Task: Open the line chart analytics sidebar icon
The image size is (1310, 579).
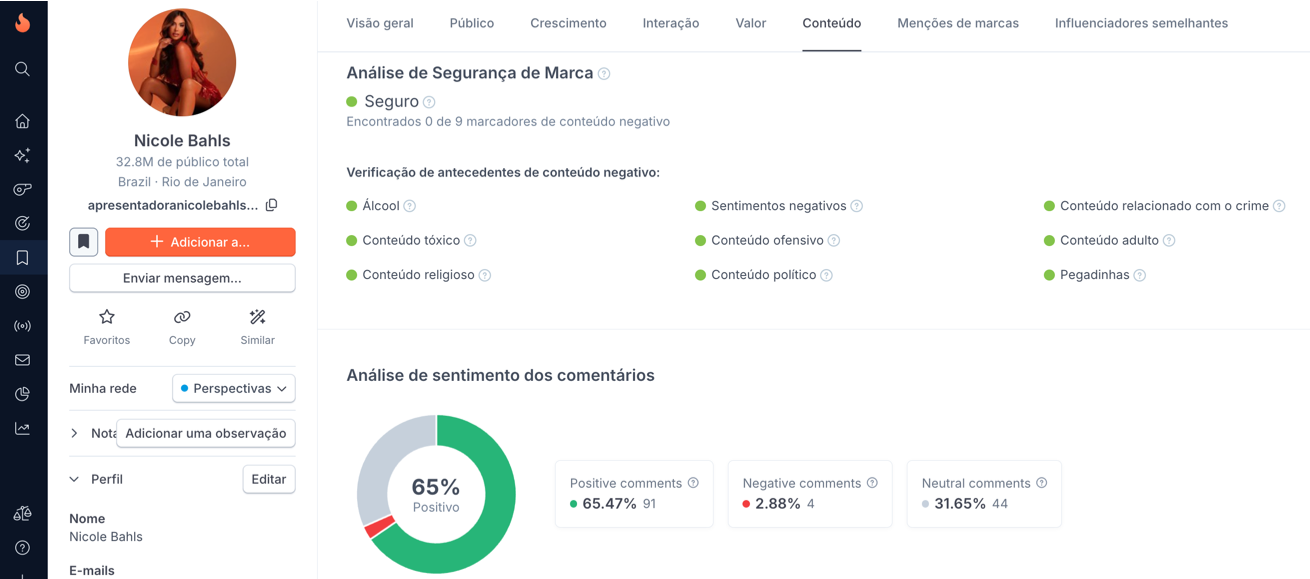Action: pos(22,428)
